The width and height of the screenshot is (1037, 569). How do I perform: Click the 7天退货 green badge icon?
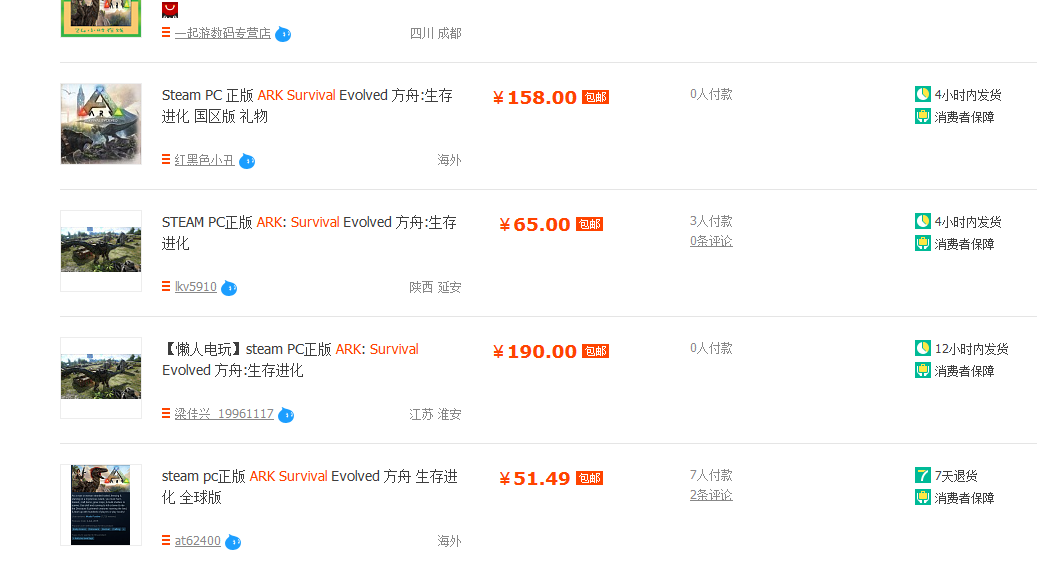point(923,475)
